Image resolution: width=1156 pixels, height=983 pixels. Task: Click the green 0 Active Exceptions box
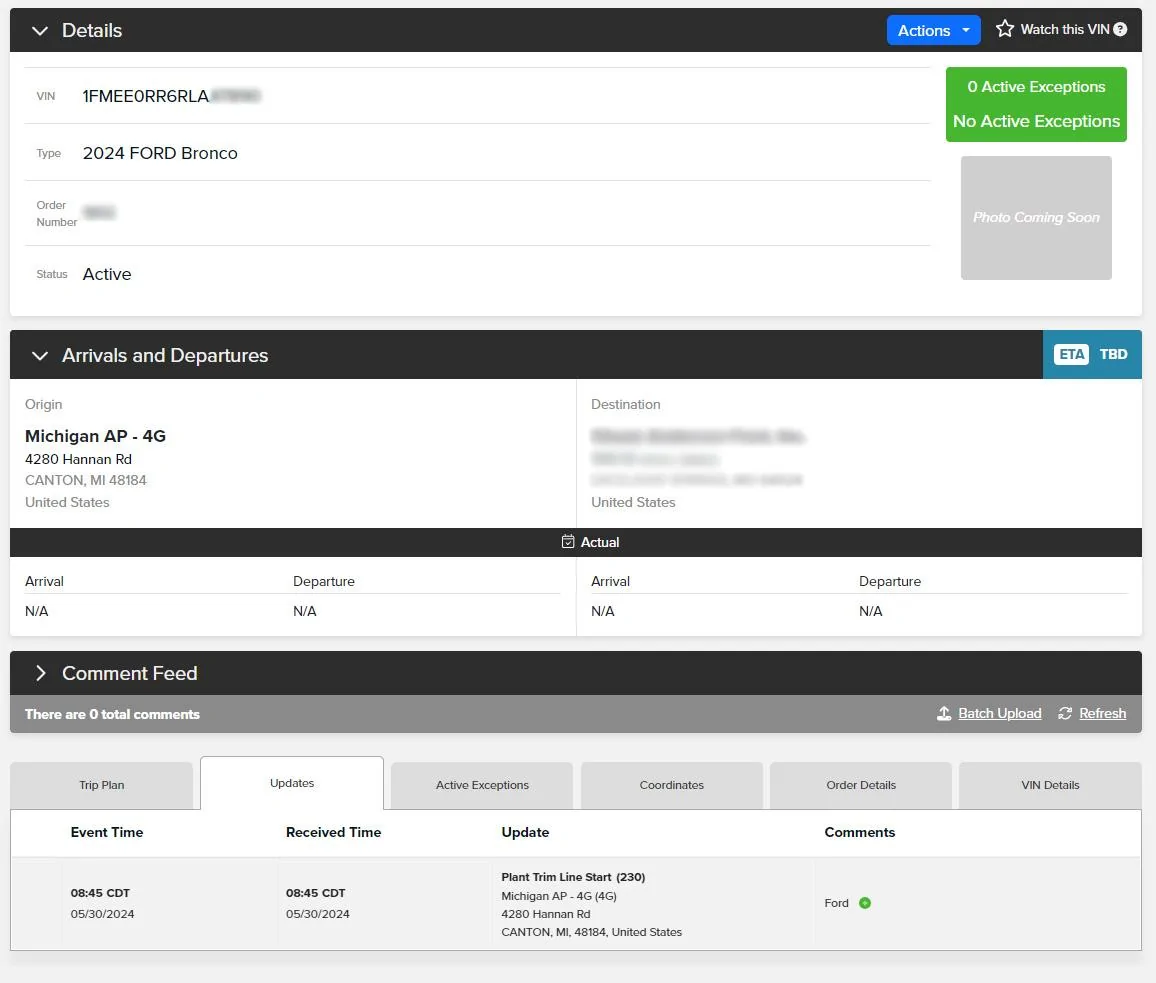(x=1036, y=104)
